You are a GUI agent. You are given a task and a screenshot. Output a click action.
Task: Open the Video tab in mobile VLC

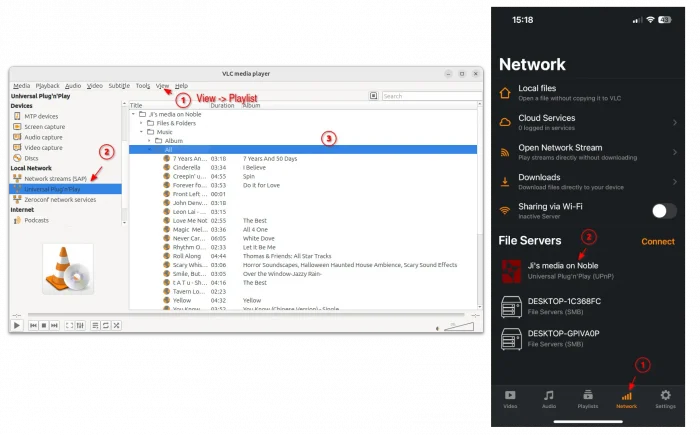[x=510, y=397]
